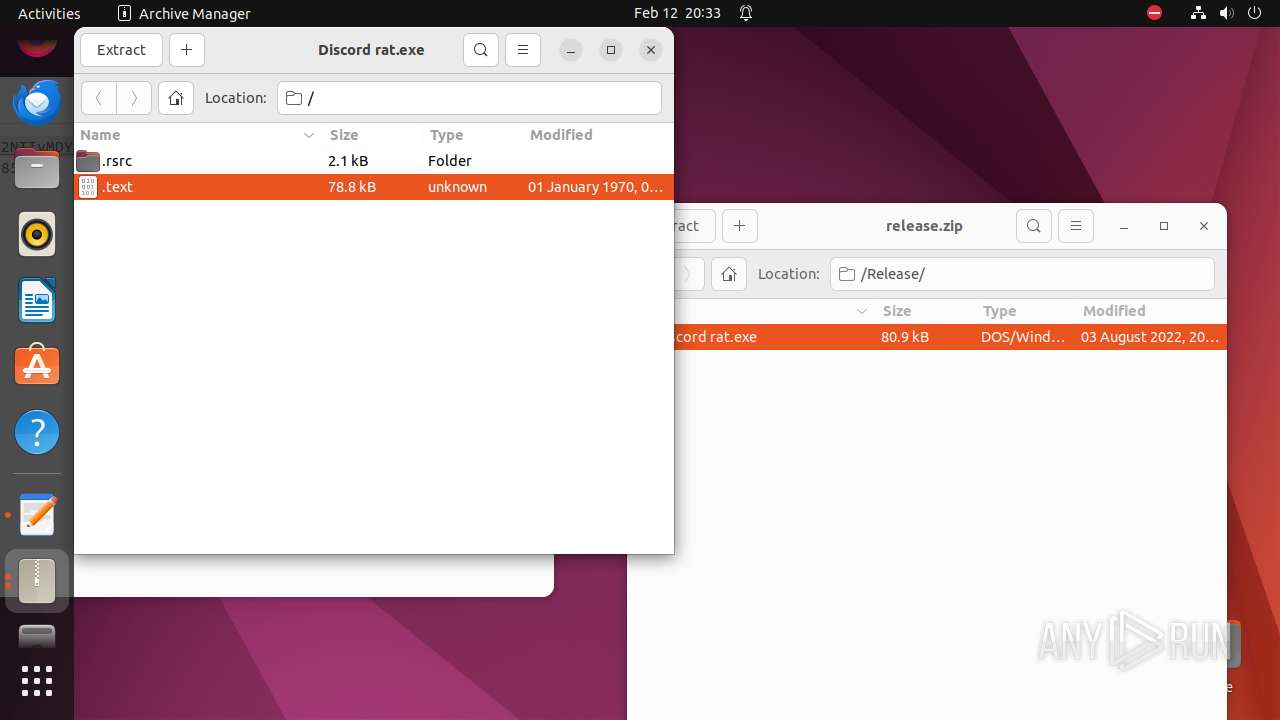Image resolution: width=1280 pixels, height=720 pixels.
Task: Launch Thunderbird from the dock
Action: point(37,102)
